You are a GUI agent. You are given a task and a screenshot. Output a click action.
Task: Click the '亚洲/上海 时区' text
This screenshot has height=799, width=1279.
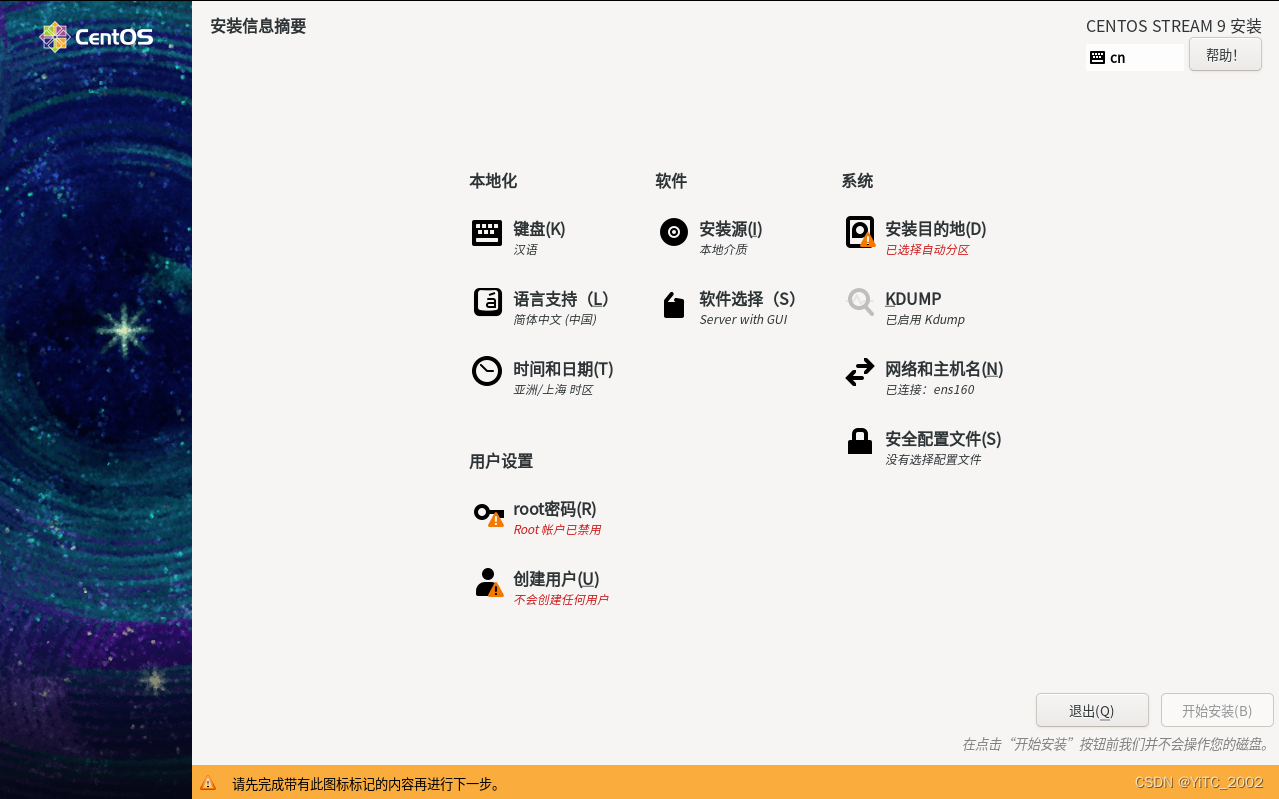[x=553, y=390]
